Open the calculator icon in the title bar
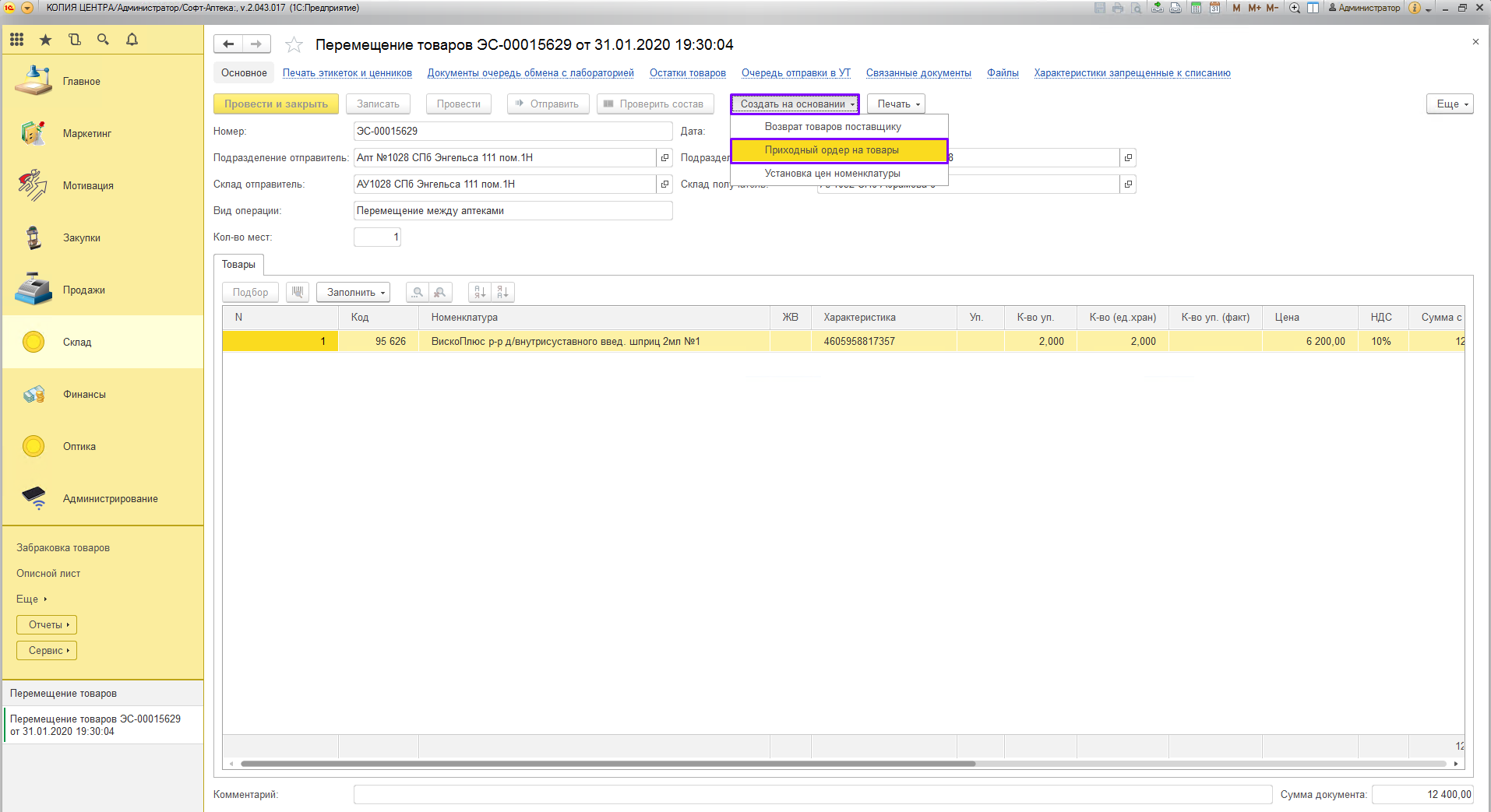This screenshot has height=812, width=1491. point(1196,8)
